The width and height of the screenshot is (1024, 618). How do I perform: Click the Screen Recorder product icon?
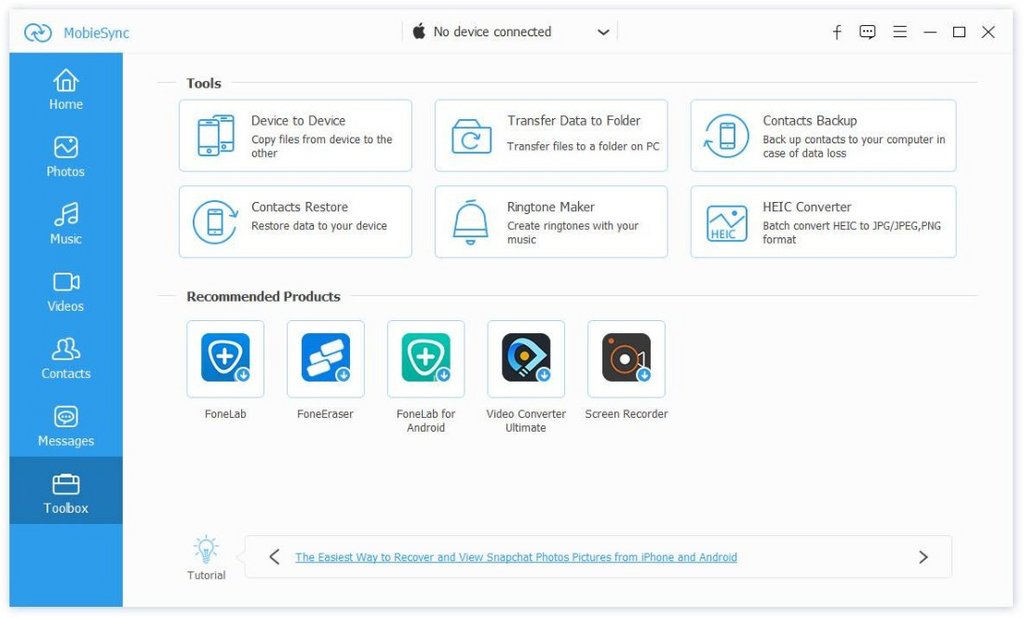[626, 358]
